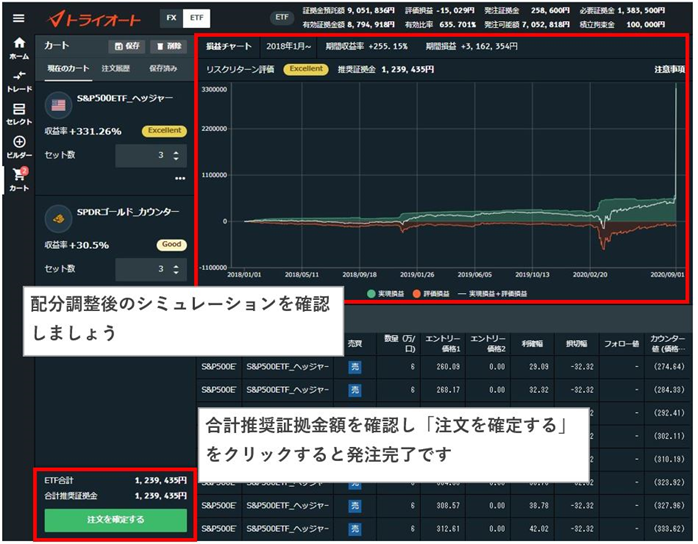Open the 2018年1月～ period selector

pos(288,46)
